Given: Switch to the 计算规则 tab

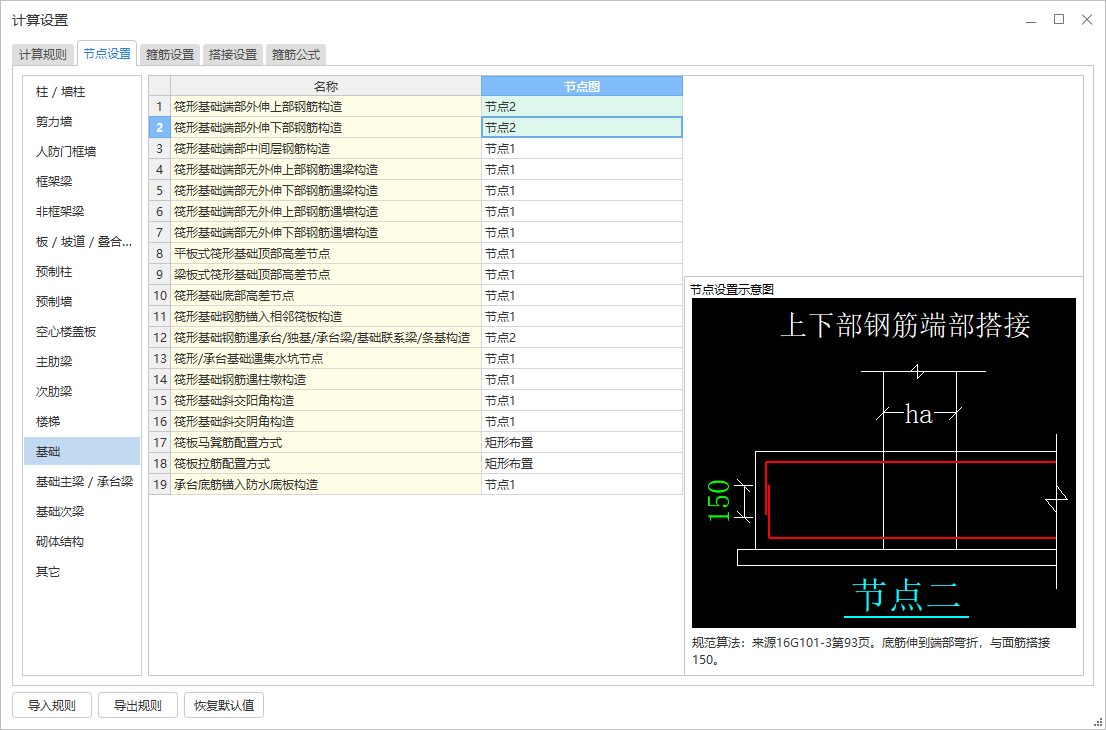Looking at the screenshot, I should pos(42,54).
